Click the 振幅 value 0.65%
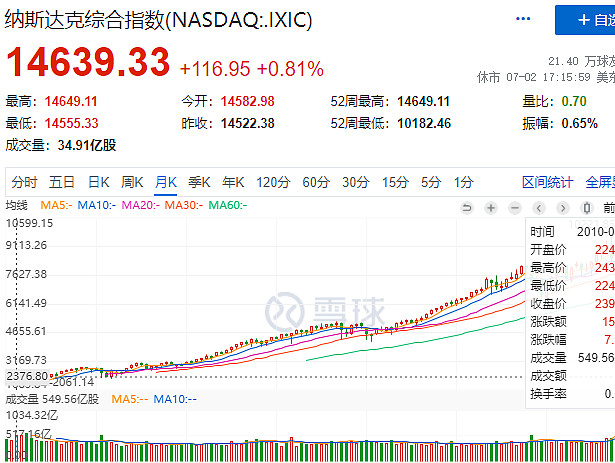615x463 pixels. pos(579,123)
